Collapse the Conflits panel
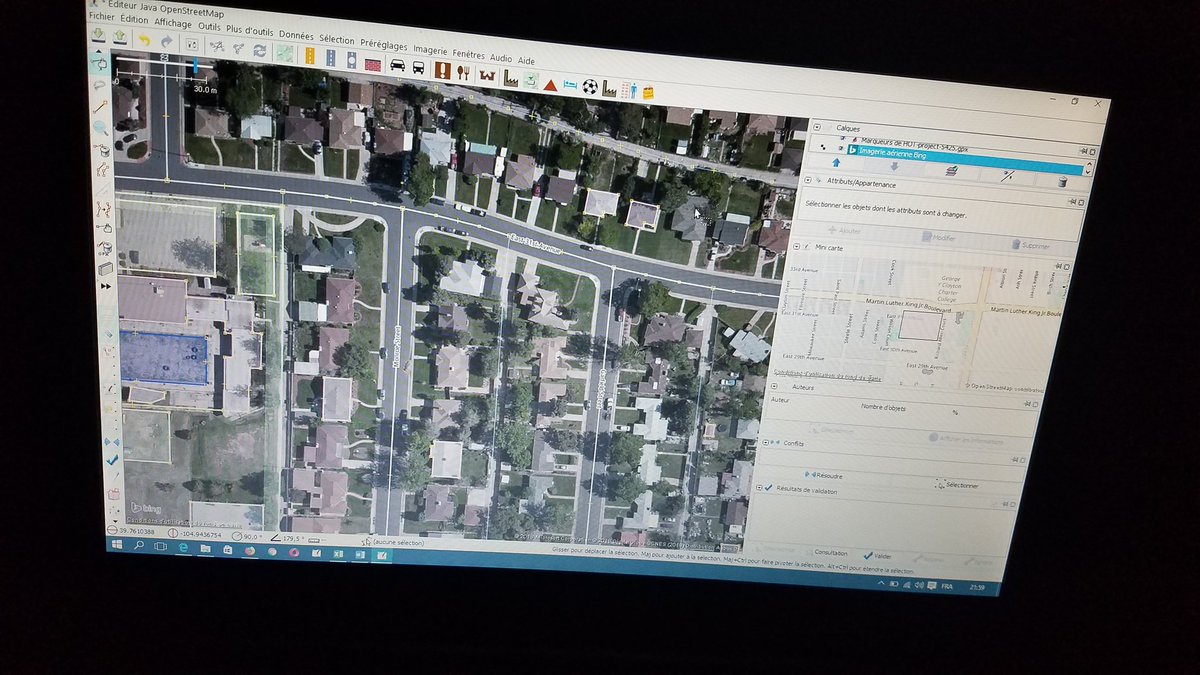Viewport: 1200px width, 675px height. tap(765, 442)
